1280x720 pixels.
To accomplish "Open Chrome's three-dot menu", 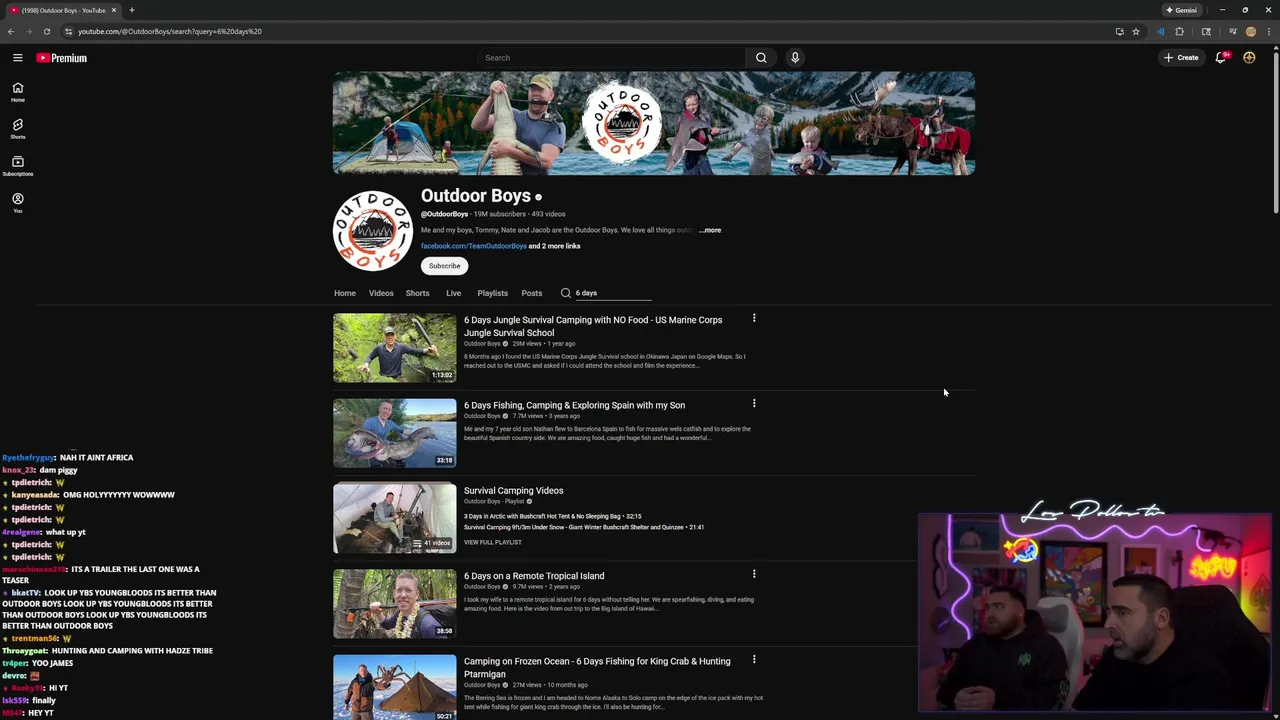I will [x=1269, y=31].
